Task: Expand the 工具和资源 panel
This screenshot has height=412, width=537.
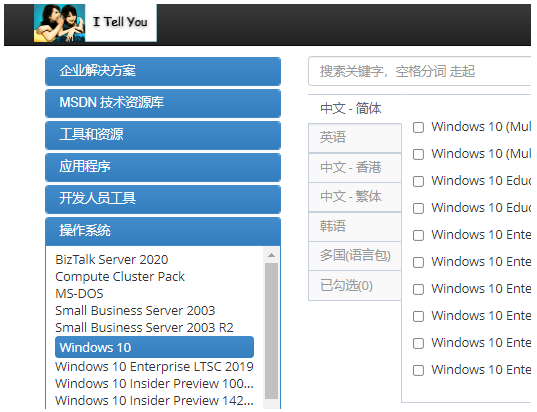Action: coord(163,135)
